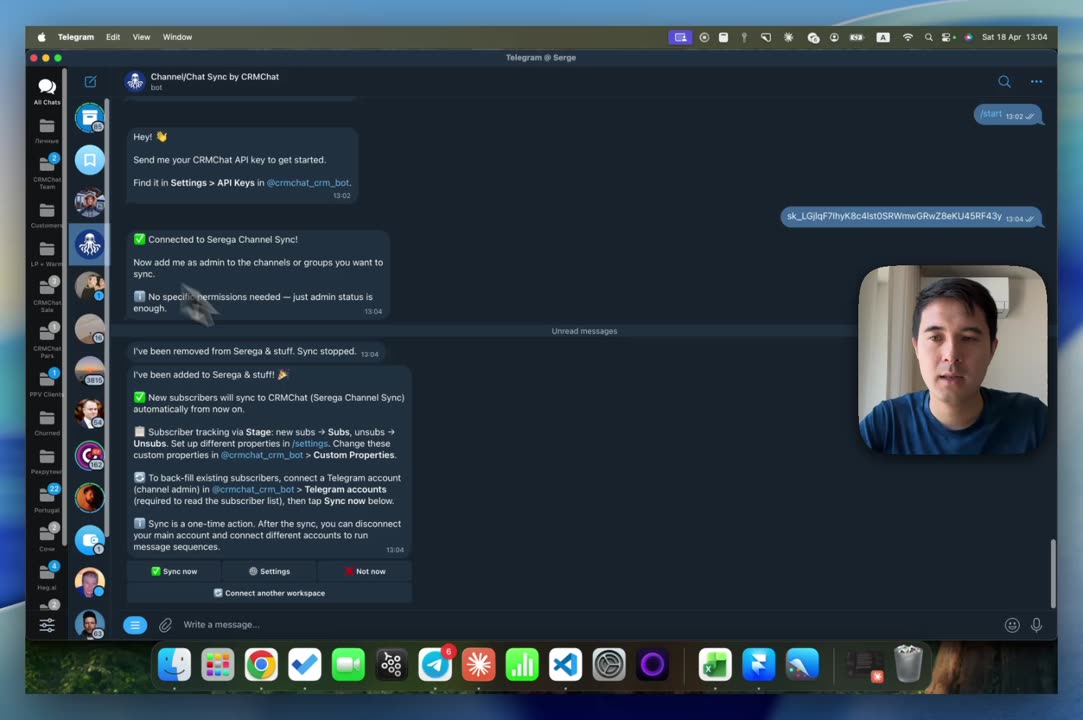
Task: Open Wi-Fi status in menu bar
Action: click(908, 37)
